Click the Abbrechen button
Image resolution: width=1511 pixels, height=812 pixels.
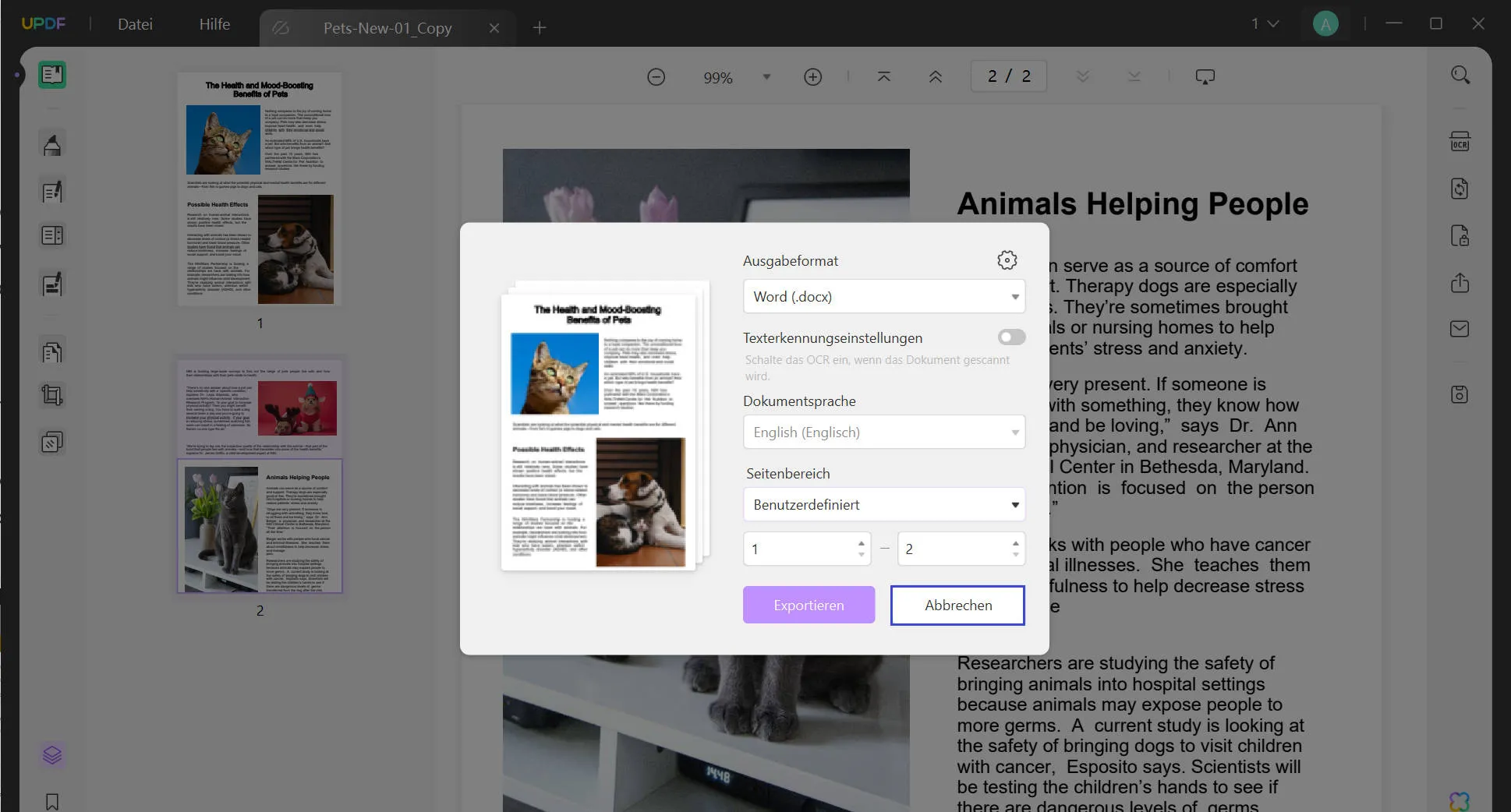pyautogui.click(x=957, y=605)
